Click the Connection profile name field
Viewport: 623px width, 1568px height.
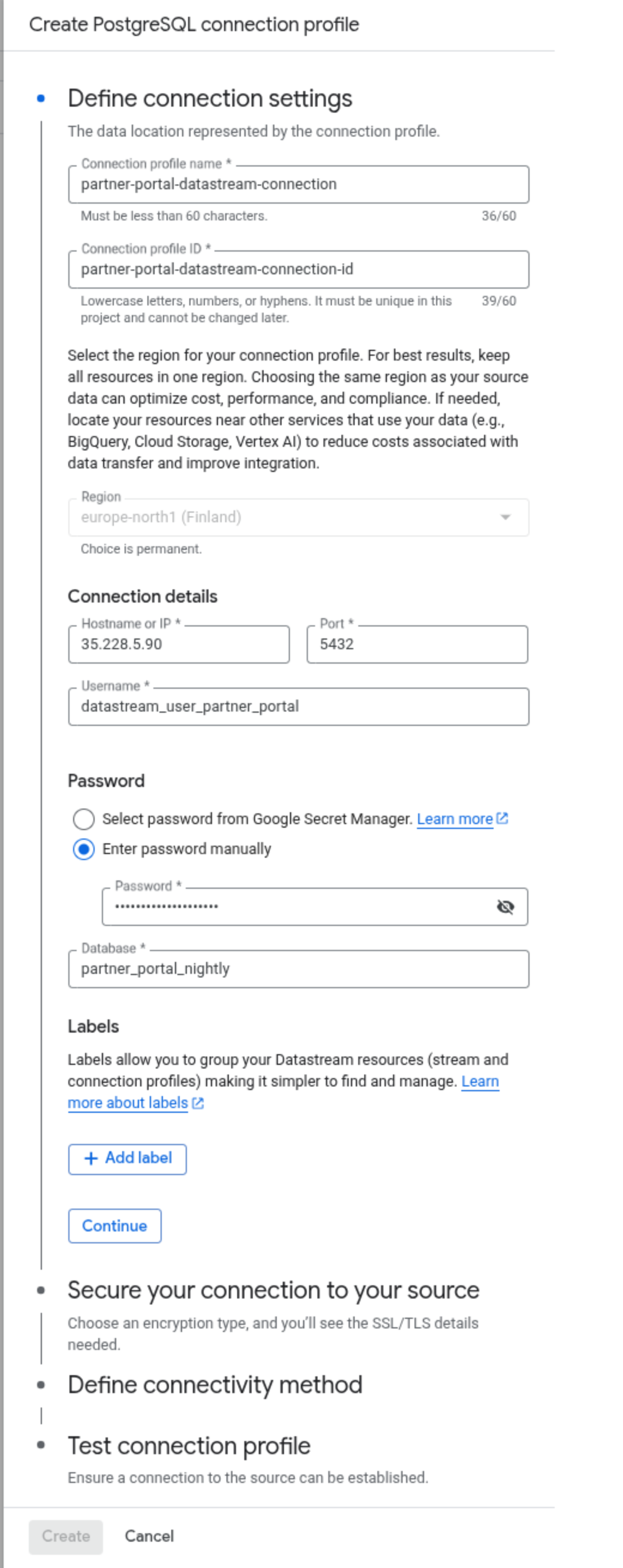point(298,184)
